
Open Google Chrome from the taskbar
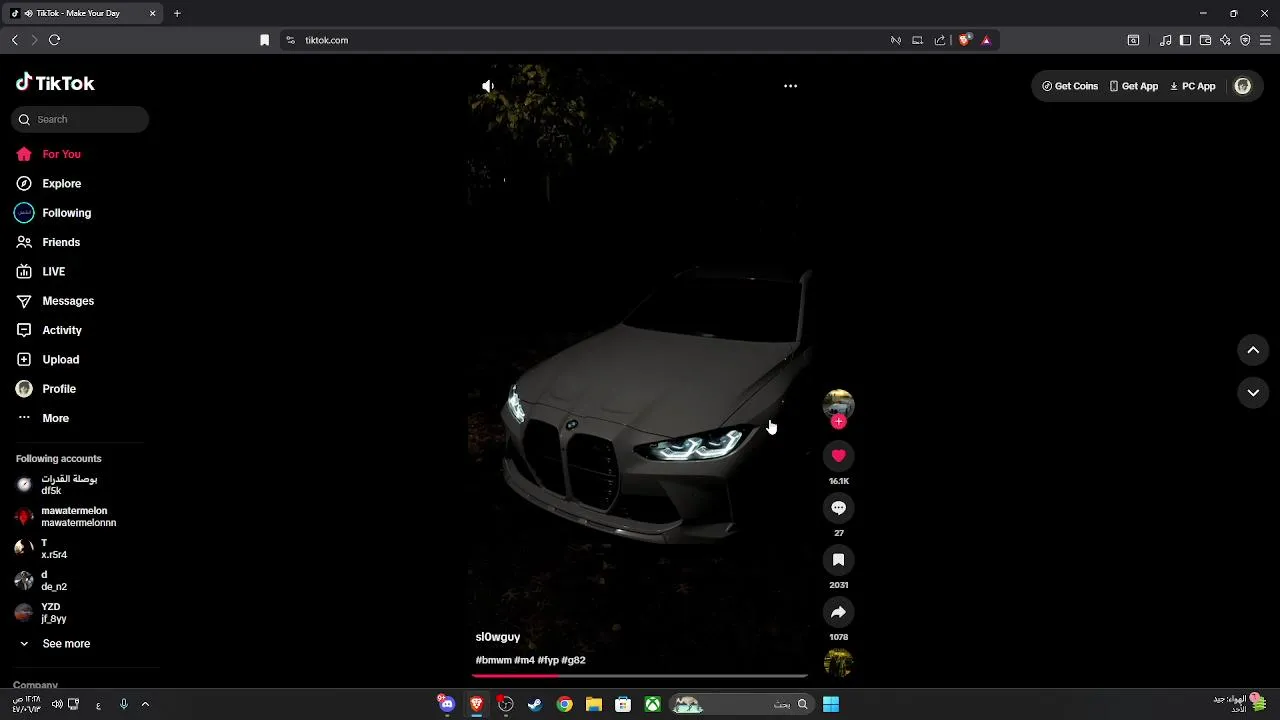coord(564,705)
